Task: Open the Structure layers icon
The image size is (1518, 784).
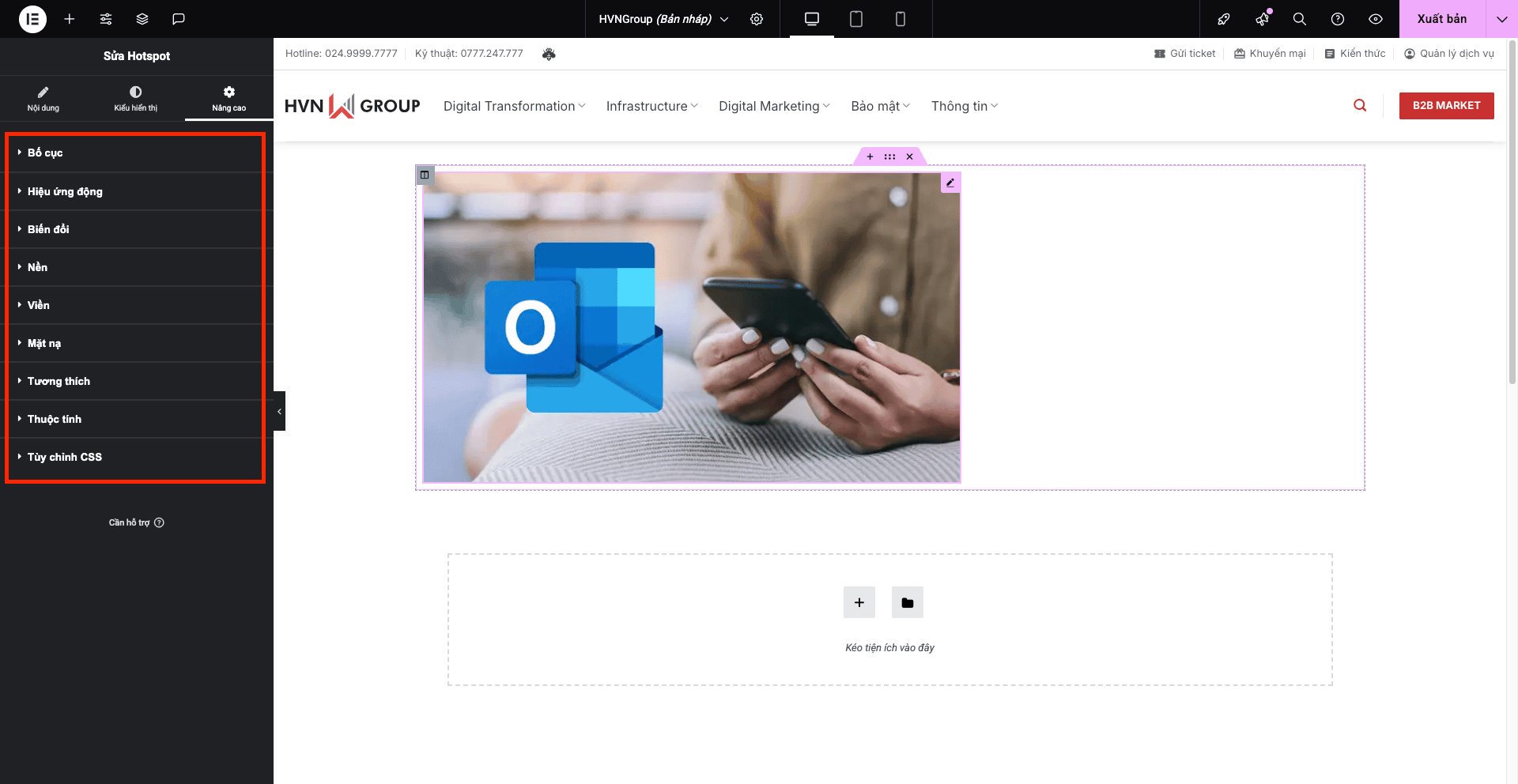Action: [x=142, y=19]
